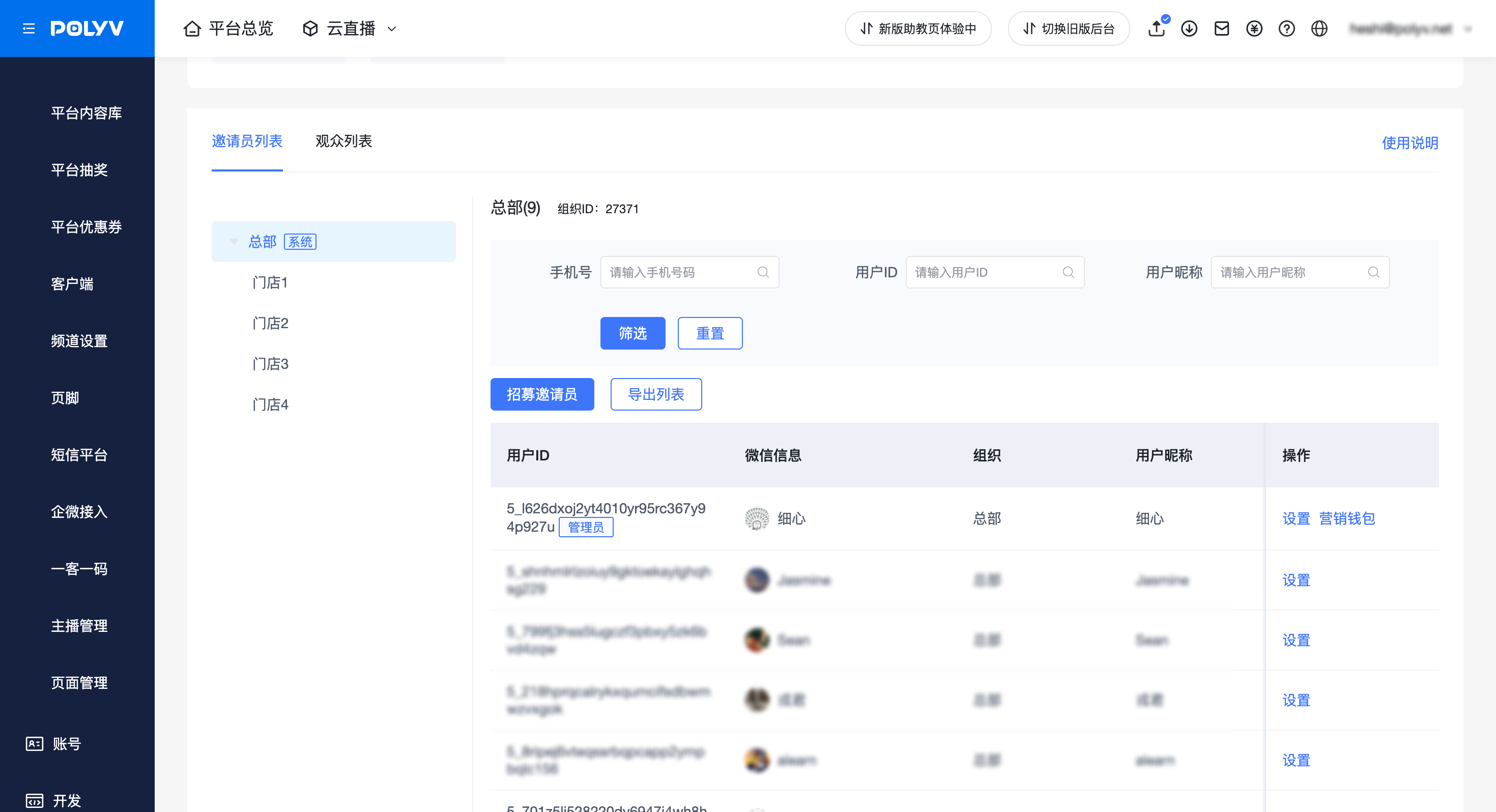The width and height of the screenshot is (1496, 812).
Task: Click the 管理员 tag on first user
Action: 585,527
